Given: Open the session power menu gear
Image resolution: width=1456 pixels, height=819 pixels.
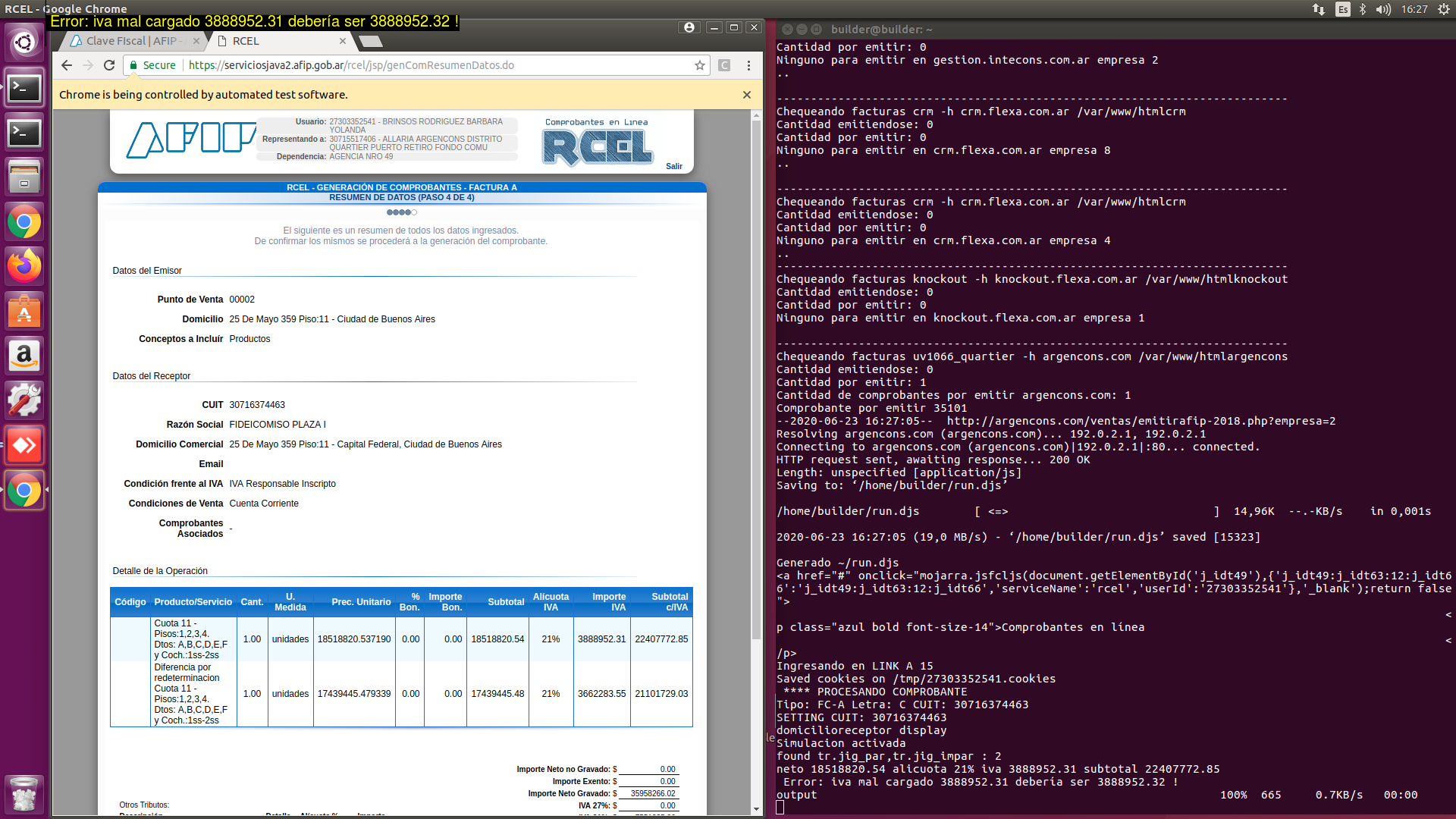Looking at the screenshot, I should (x=1444, y=9).
